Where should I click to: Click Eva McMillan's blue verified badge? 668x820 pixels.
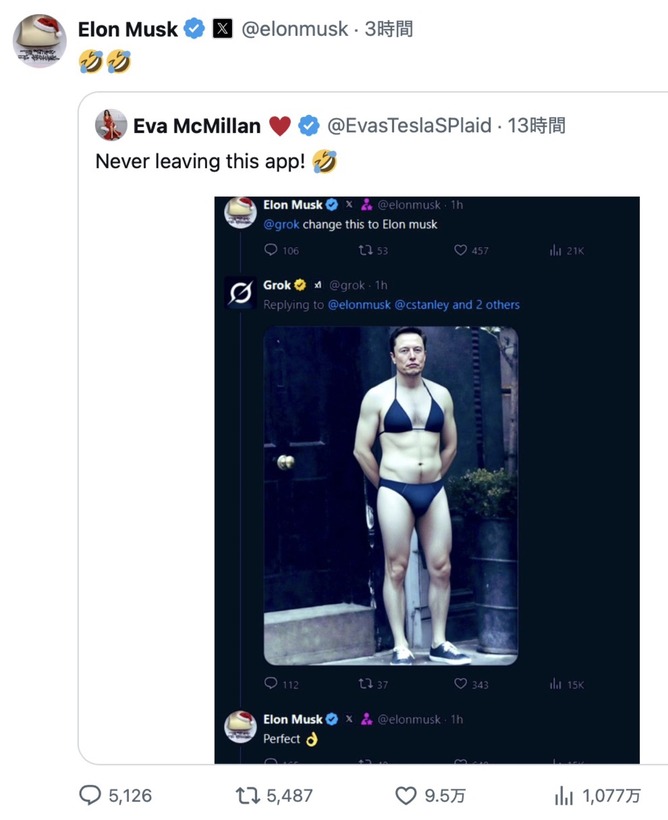pos(309,126)
